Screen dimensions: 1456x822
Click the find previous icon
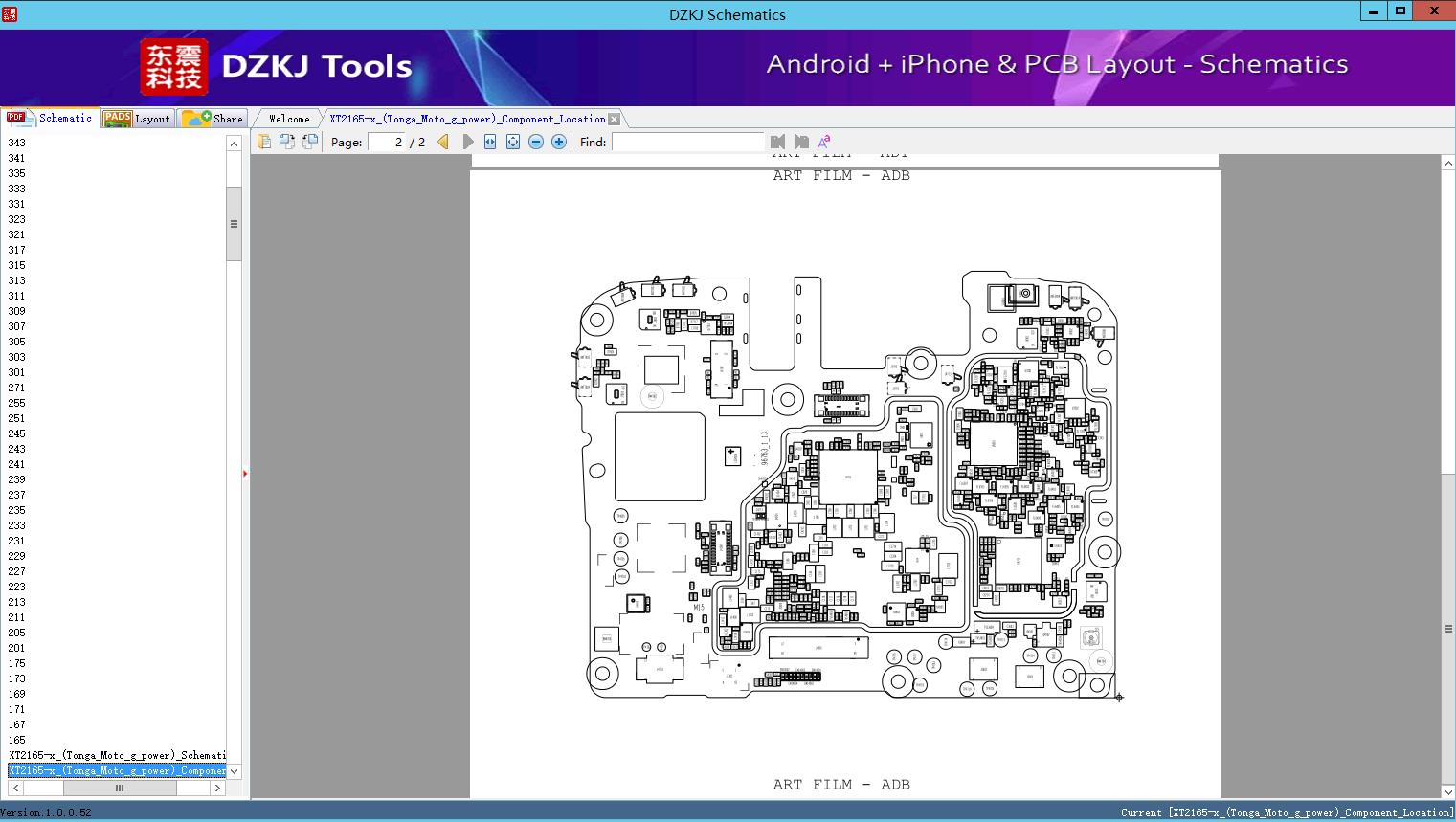(777, 142)
